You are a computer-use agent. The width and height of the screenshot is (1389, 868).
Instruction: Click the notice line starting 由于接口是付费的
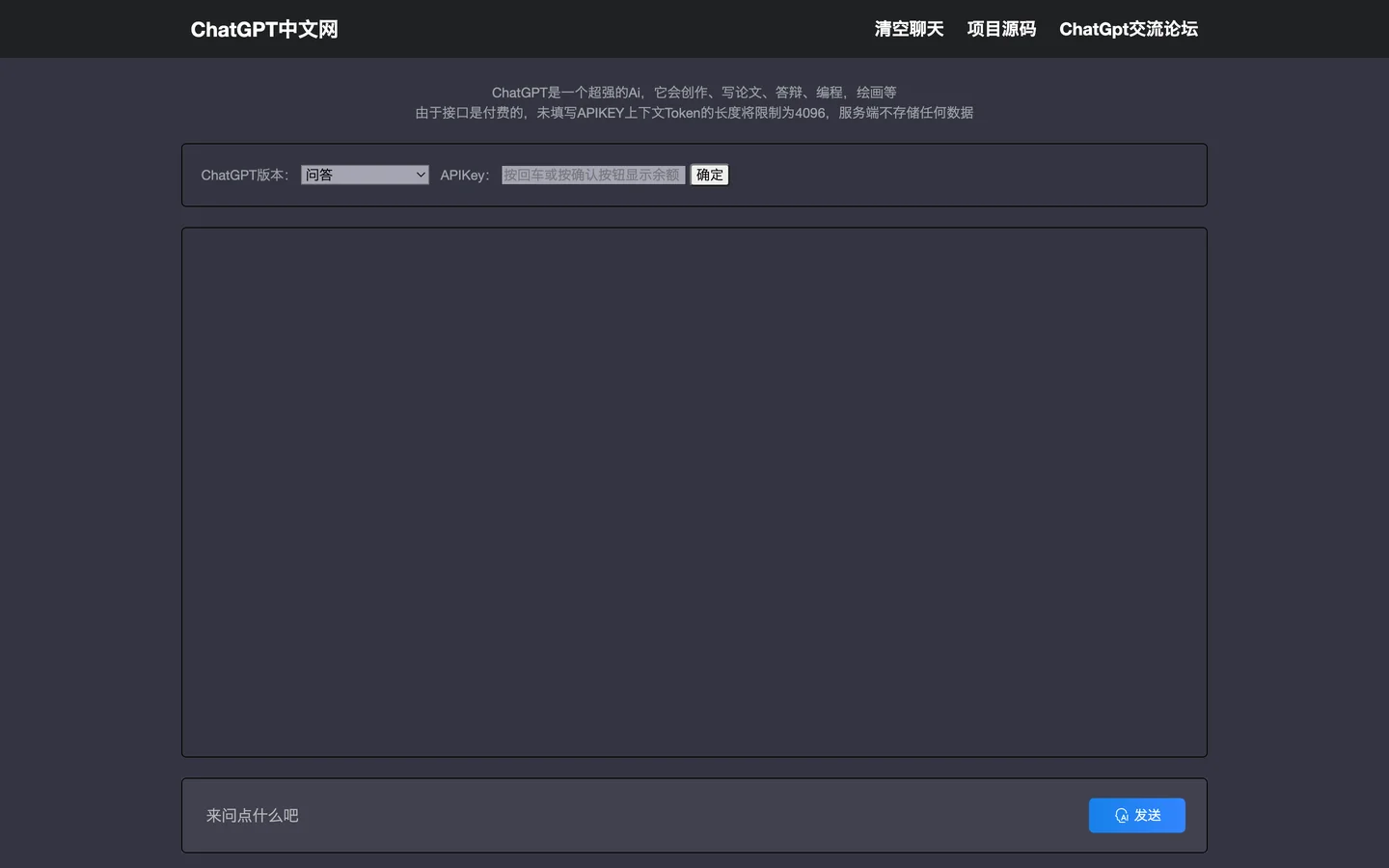click(x=694, y=113)
